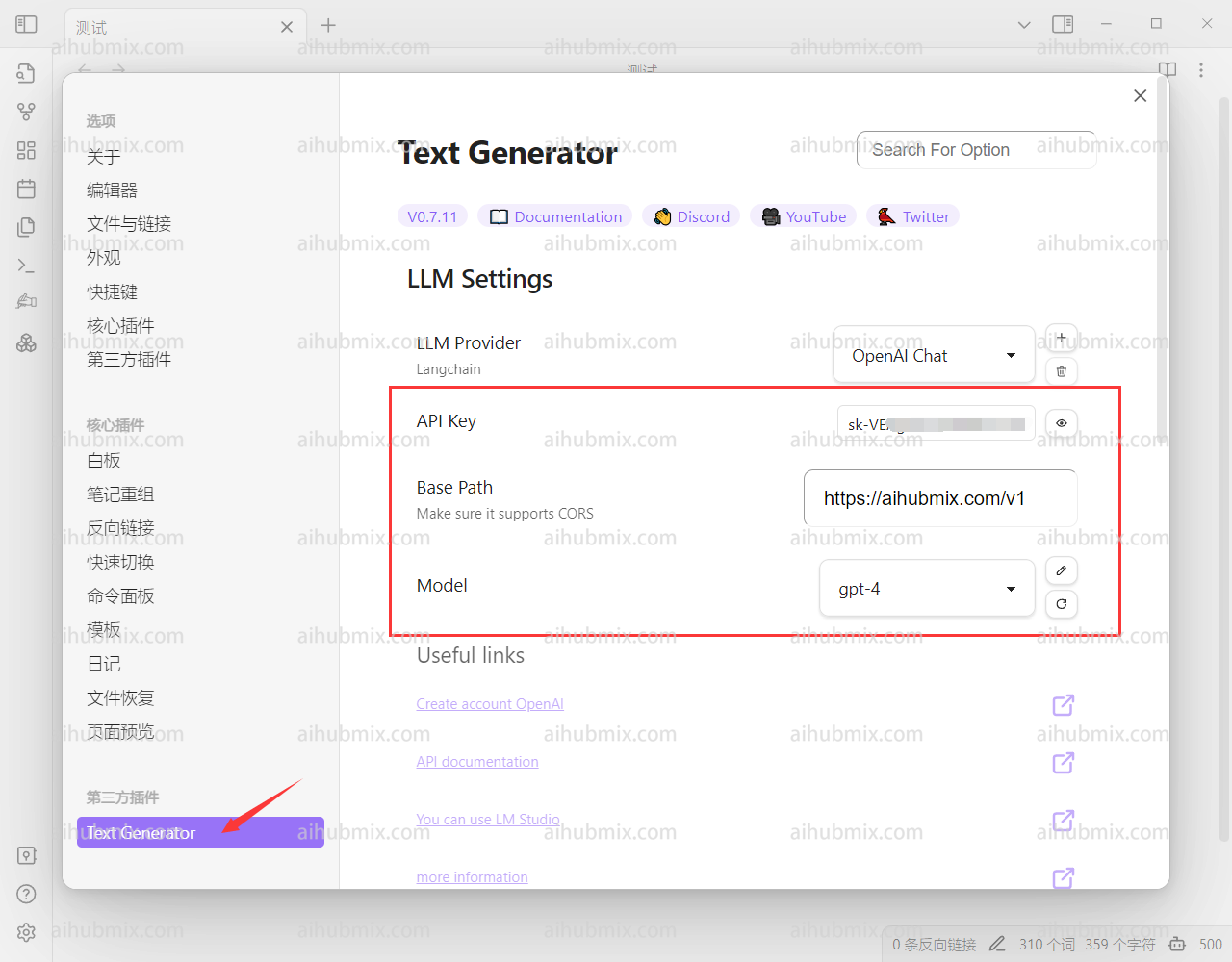Open the LLM Provider dropdown
Viewport: 1232px width, 962px height.
pyautogui.click(x=934, y=355)
